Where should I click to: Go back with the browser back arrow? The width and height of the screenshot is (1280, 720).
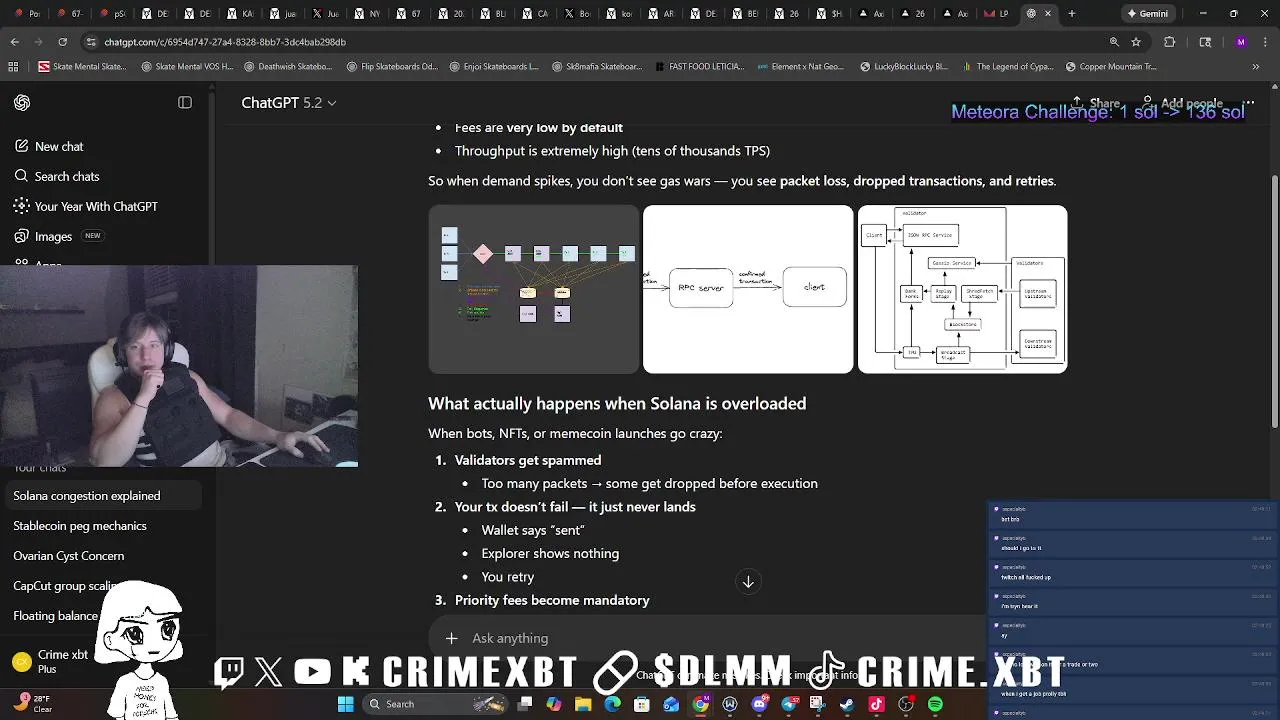click(x=14, y=42)
